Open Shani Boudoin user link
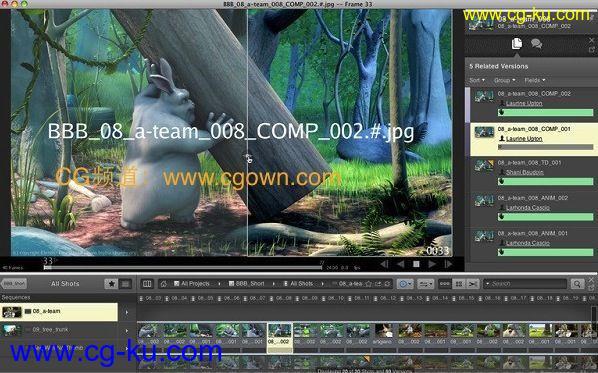The image size is (598, 373). click(524, 172)
